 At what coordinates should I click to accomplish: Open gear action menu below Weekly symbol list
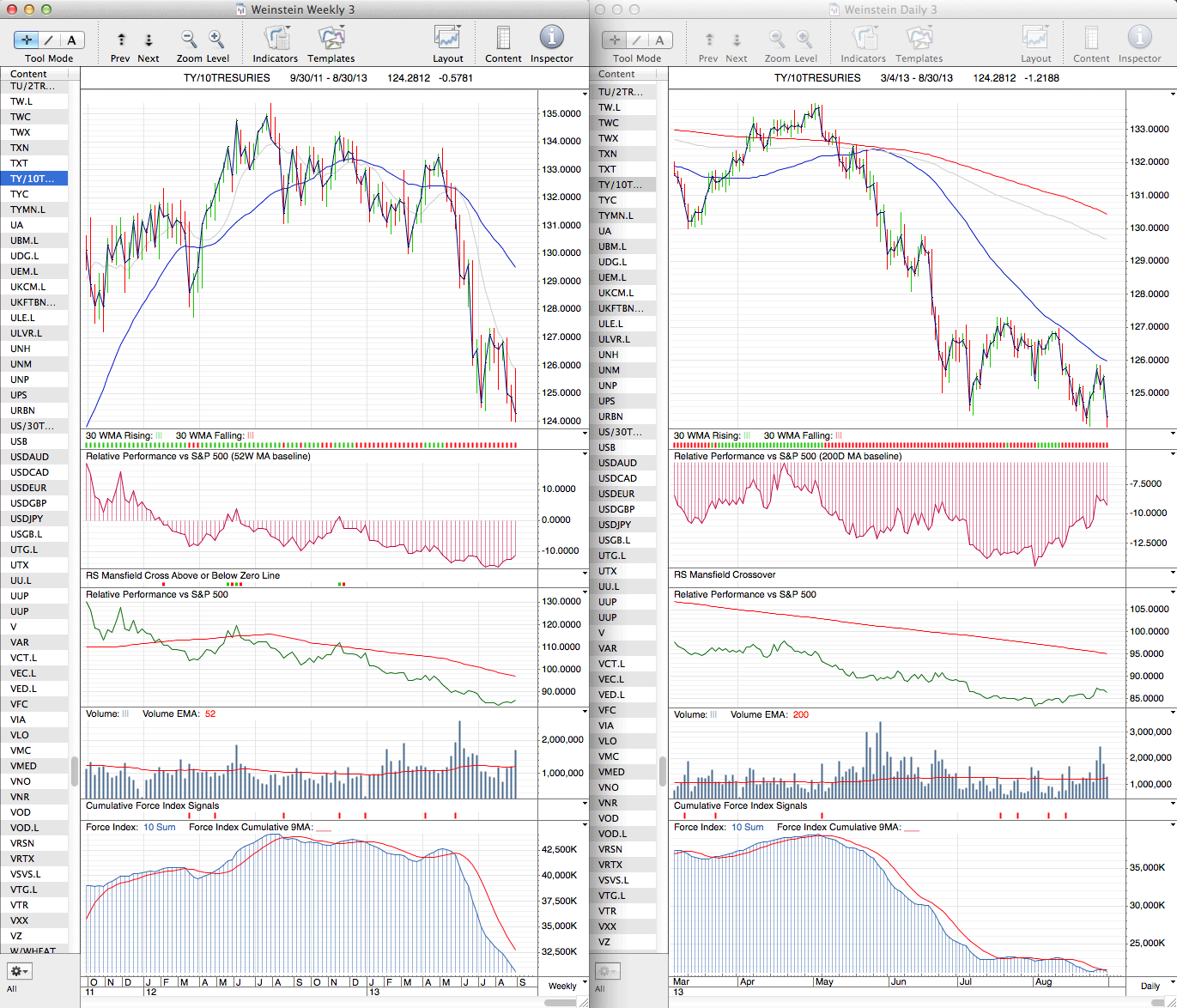point(19,971)
